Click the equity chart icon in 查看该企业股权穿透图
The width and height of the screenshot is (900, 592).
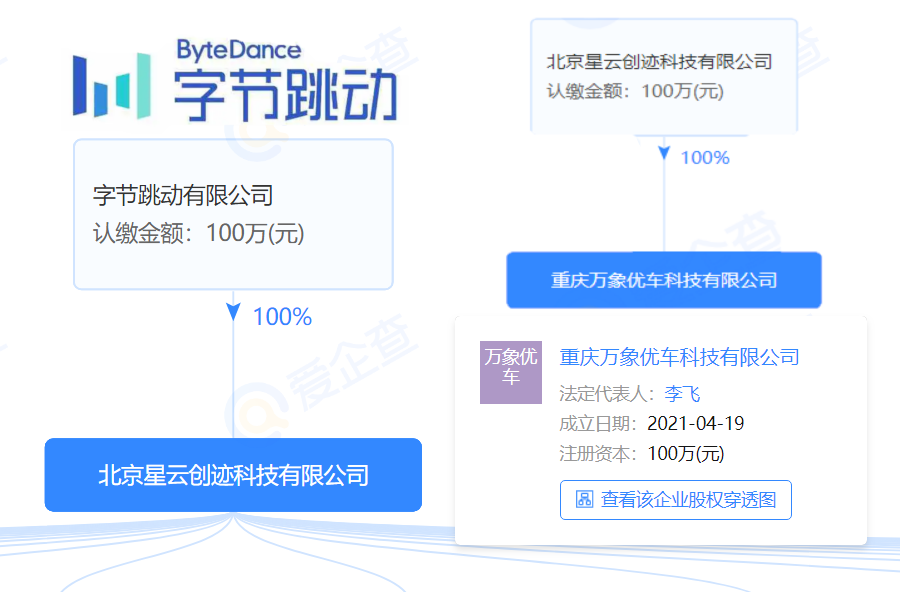pos(584,499)
